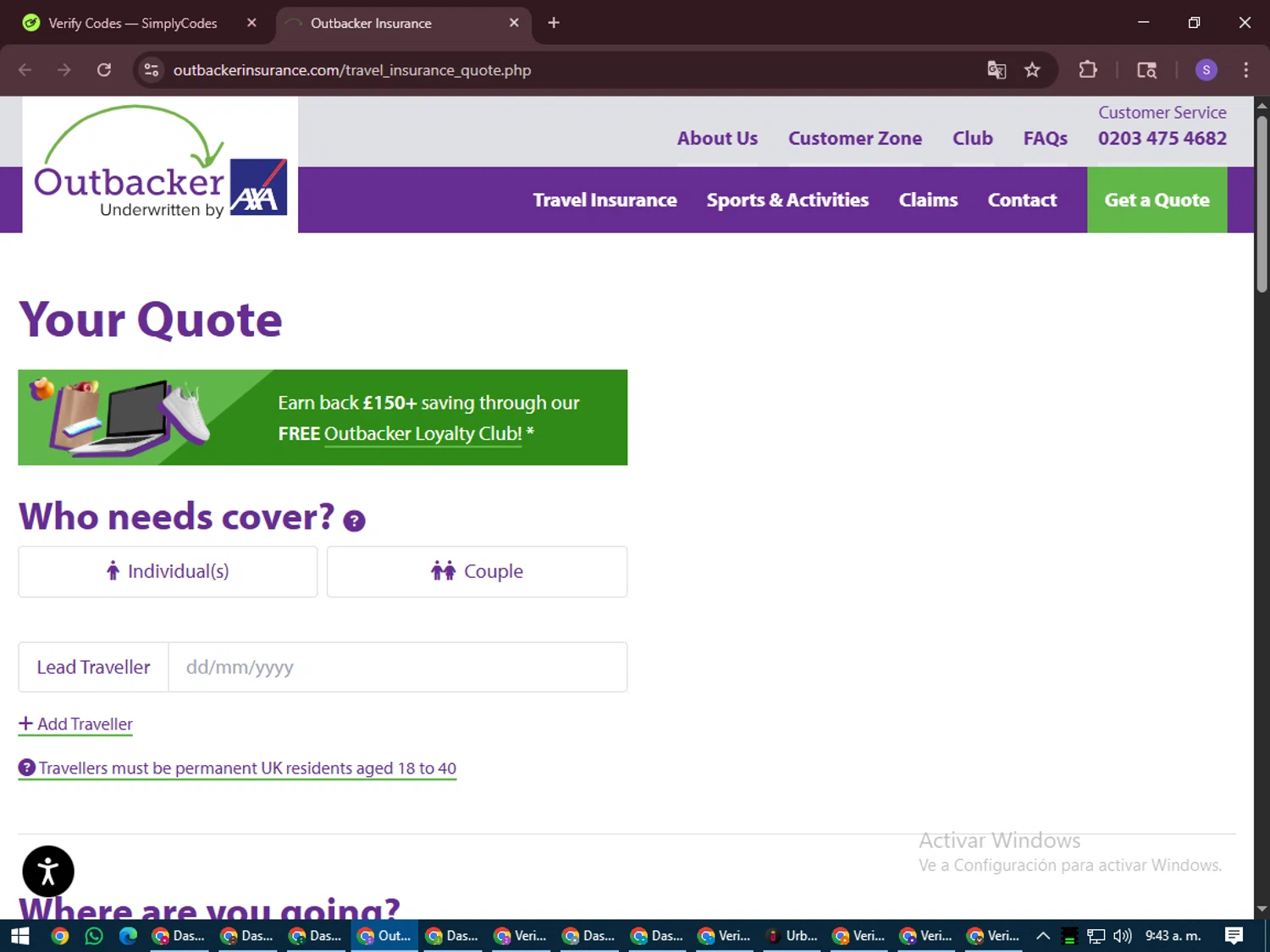Click the translate page icon
Viewport: 1270px width, 952px height.
[x=997, y=70]
